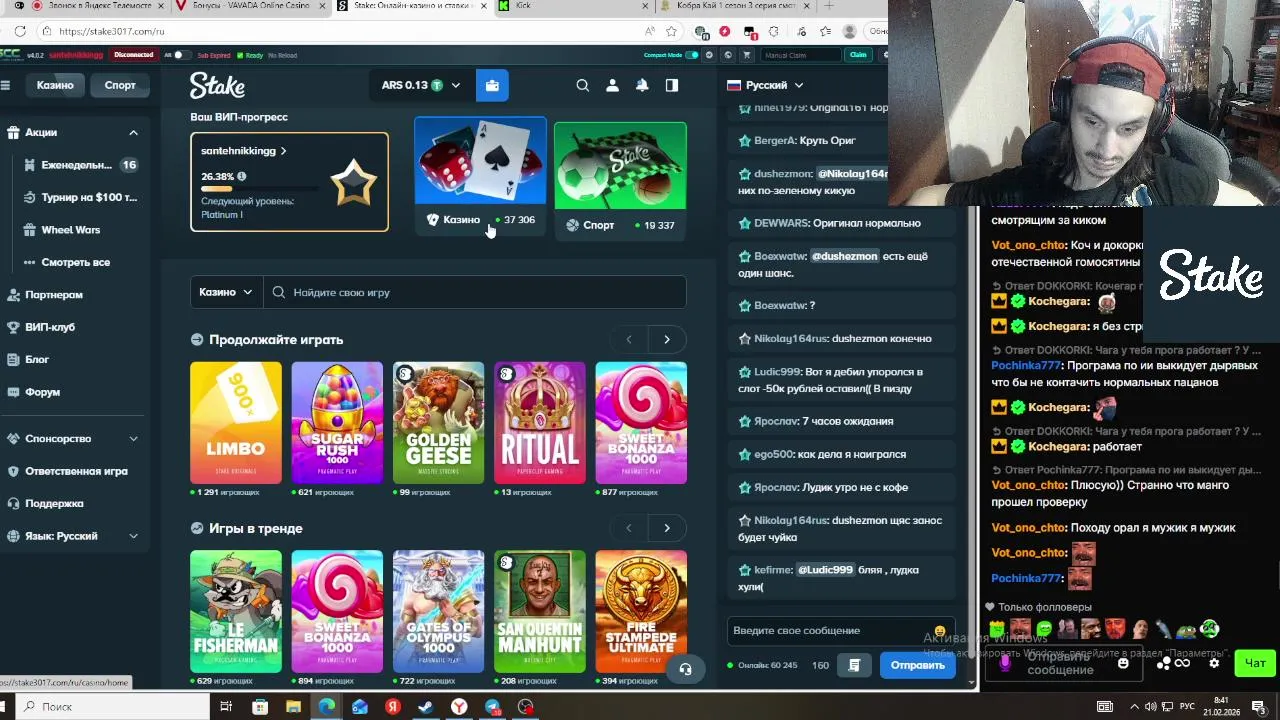Expand the Язык: Русский sidebar option
The width and height of the screenshot is (1280, 720).
pos(133,536)
